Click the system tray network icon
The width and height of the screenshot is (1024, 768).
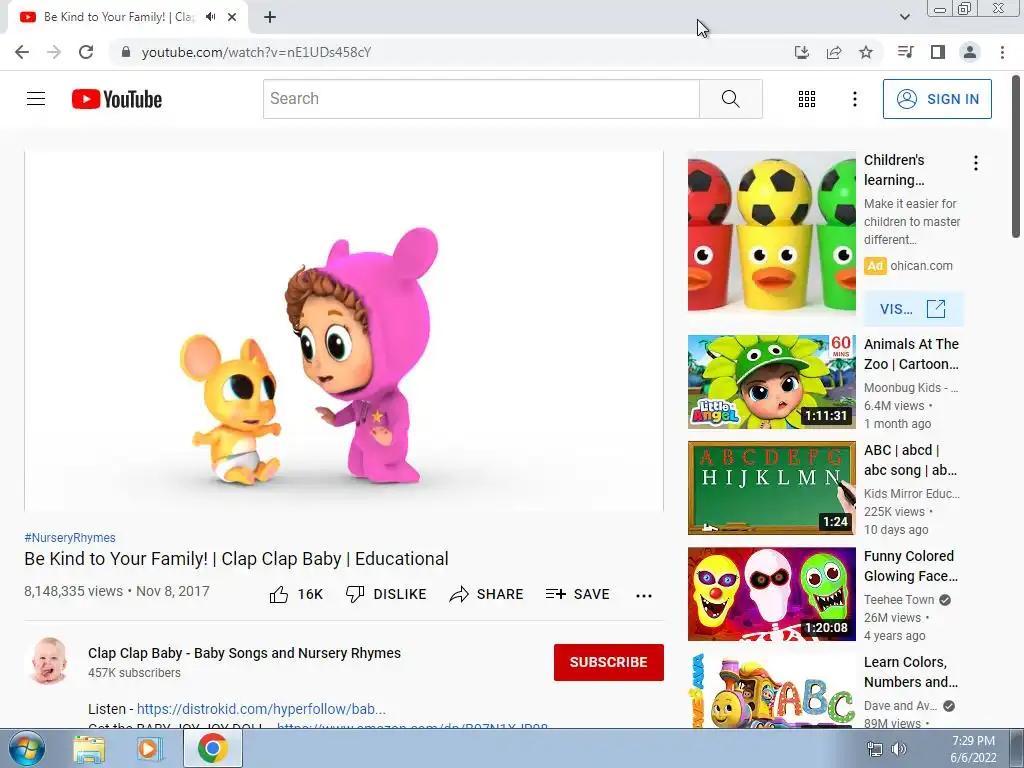[x=874, y=749]
